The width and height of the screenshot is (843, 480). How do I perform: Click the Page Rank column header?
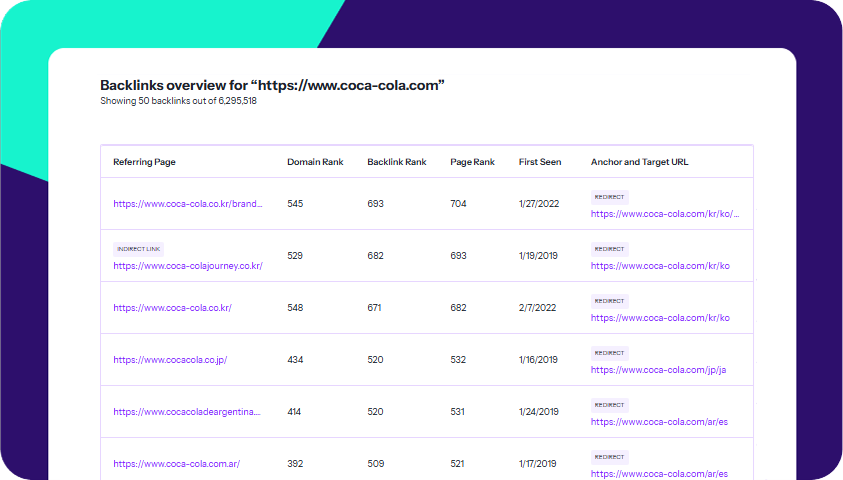472,162
